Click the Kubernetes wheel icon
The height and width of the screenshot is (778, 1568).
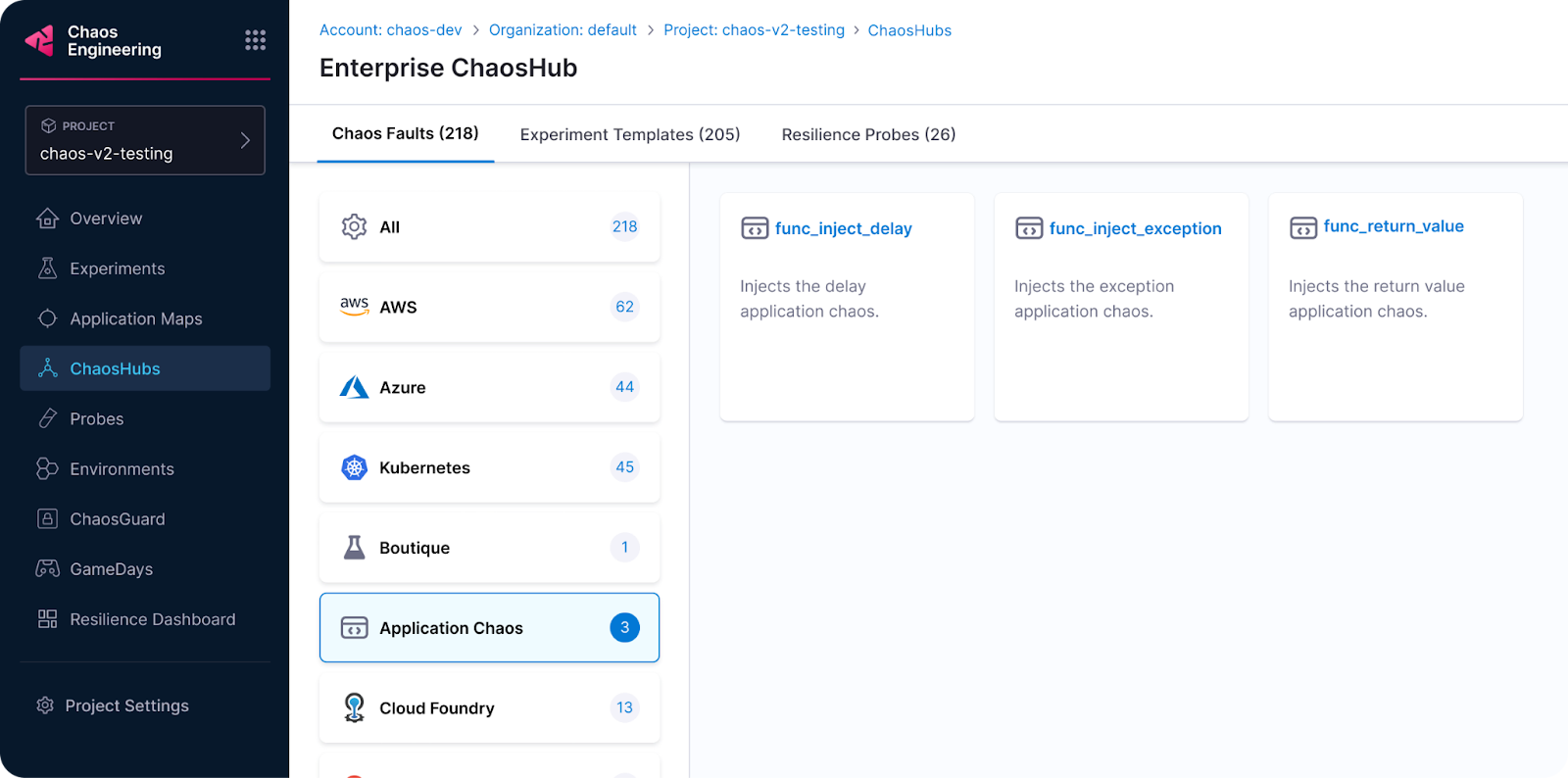354,467
